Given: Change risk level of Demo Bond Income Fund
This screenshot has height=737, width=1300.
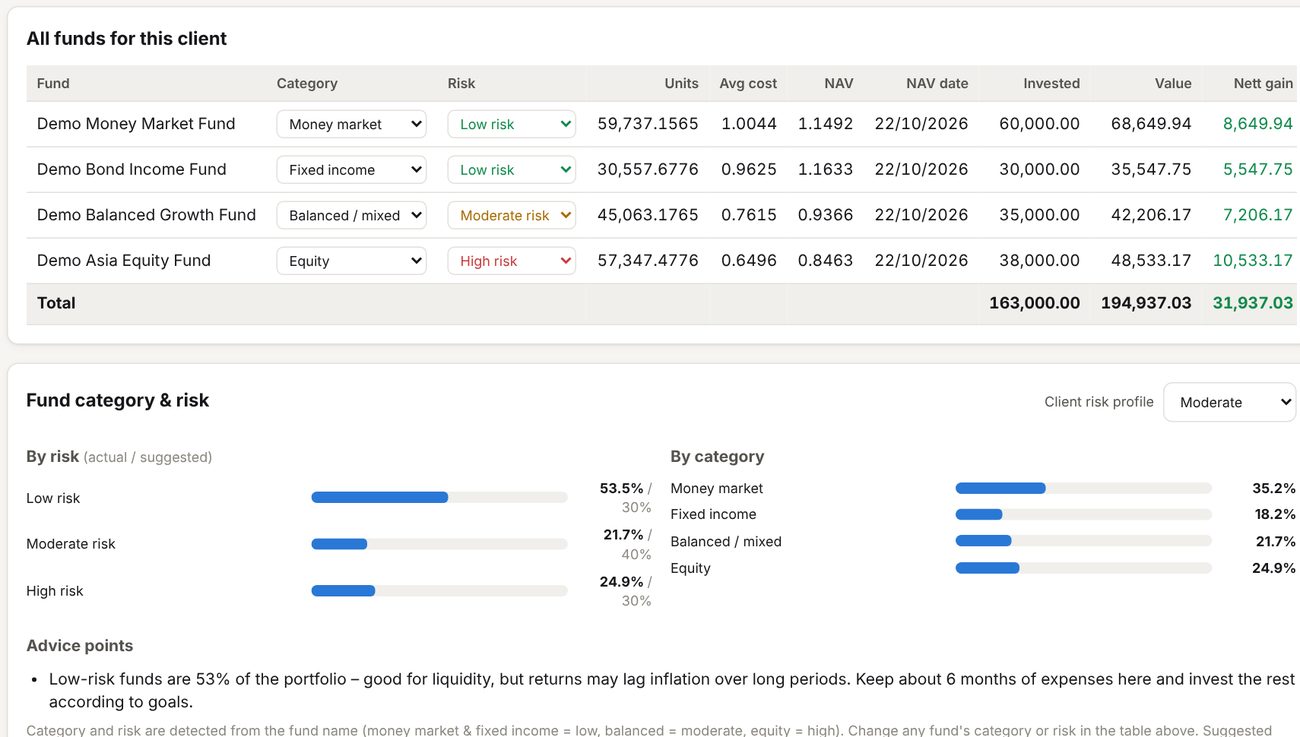Looking at the screenshot, I should (x=511, y=170).
